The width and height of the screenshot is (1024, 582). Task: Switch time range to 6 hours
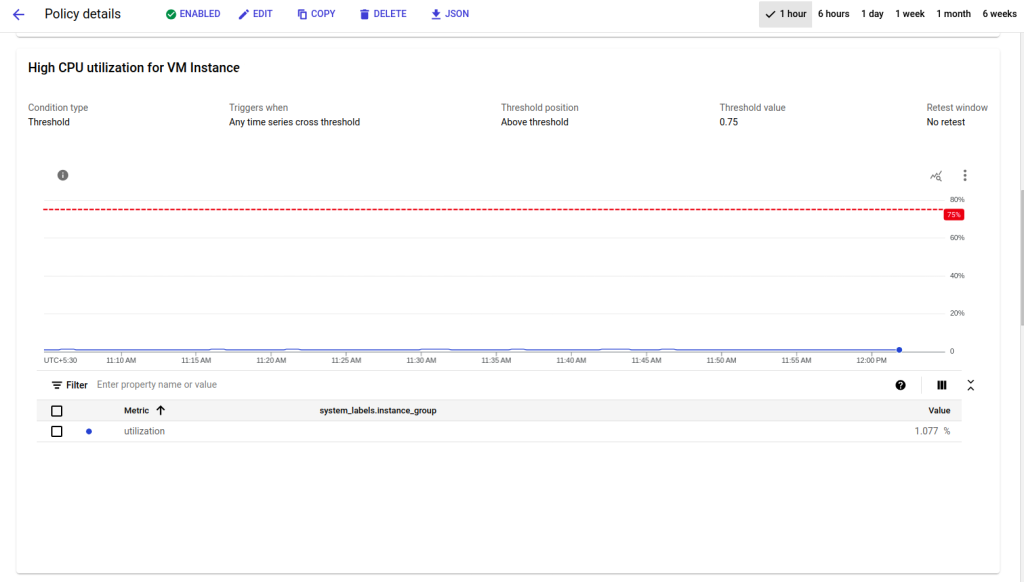(833, 14)
